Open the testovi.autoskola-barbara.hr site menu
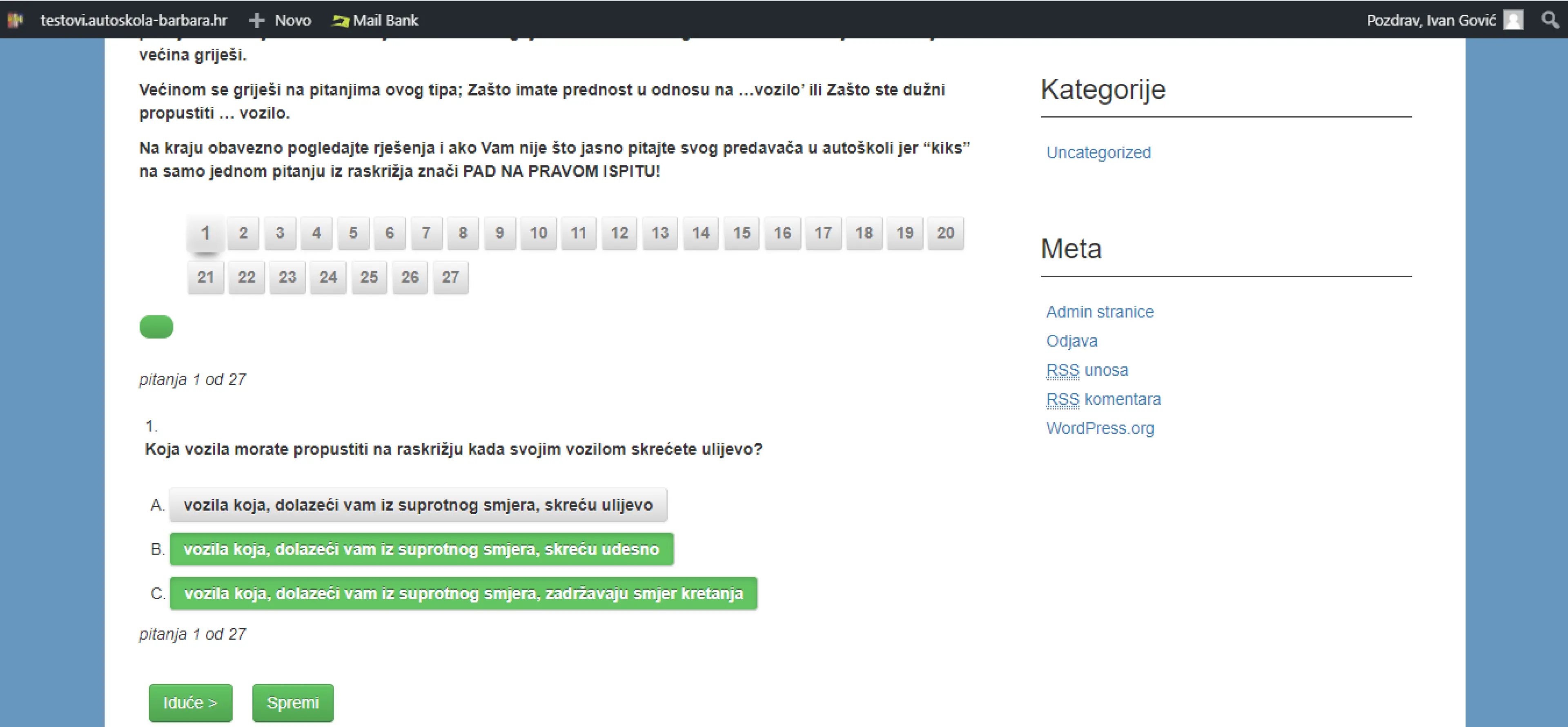Viewport: 1568px width, 727px height. point(133,21)
